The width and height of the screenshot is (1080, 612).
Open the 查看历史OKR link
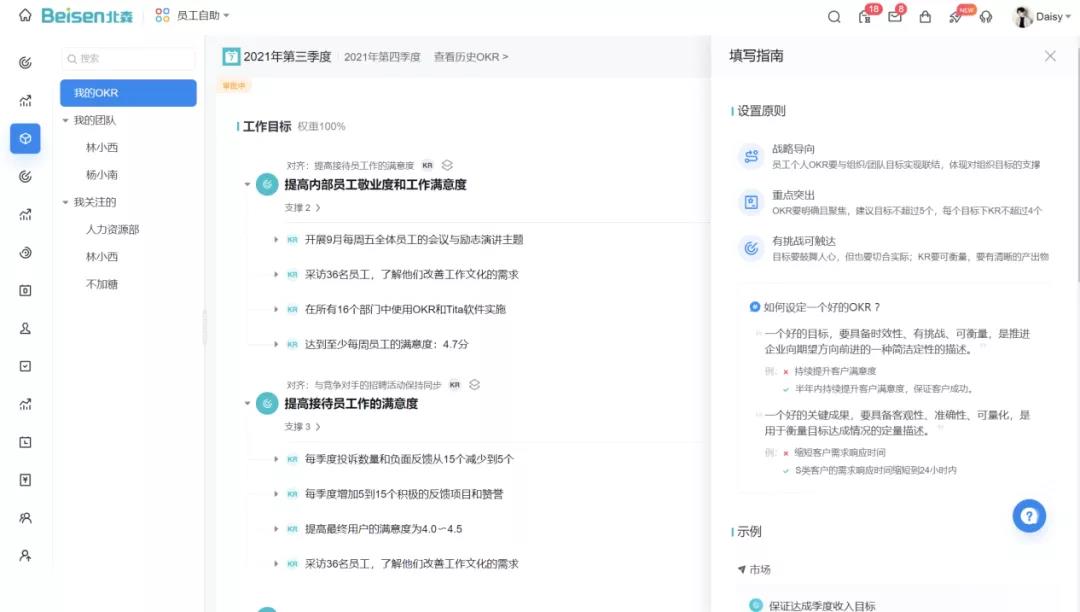coord(470,57)
